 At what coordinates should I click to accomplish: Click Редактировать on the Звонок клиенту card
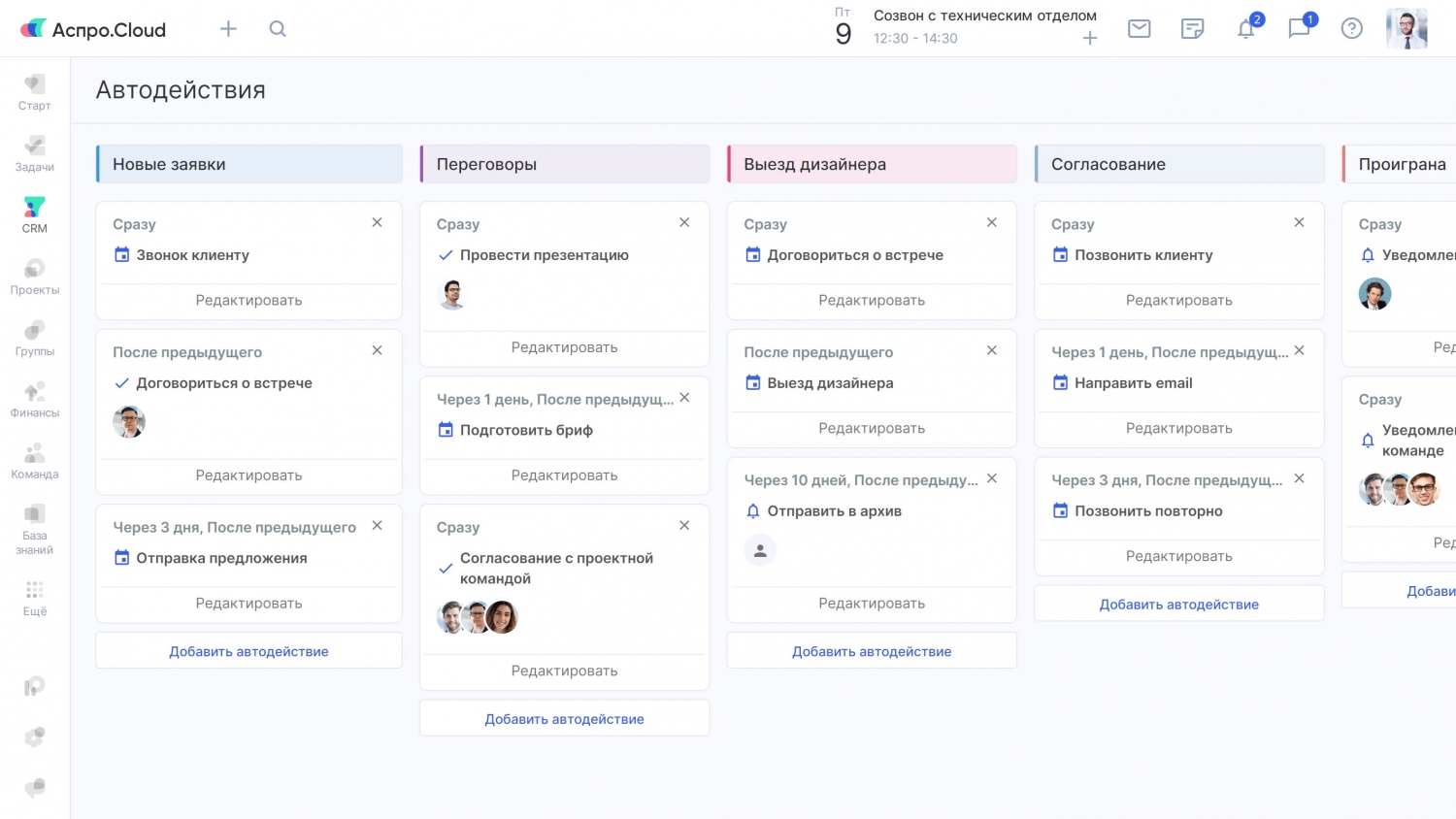(x=248, y=300)
